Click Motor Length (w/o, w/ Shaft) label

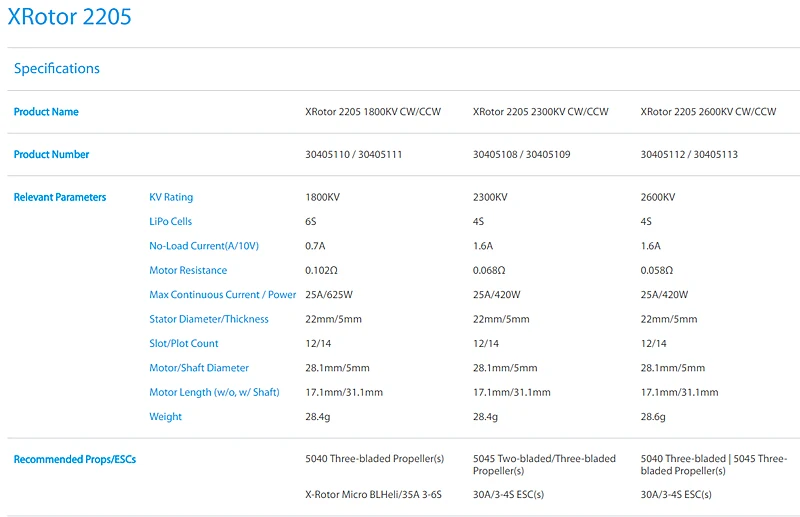tap(214, 392)
